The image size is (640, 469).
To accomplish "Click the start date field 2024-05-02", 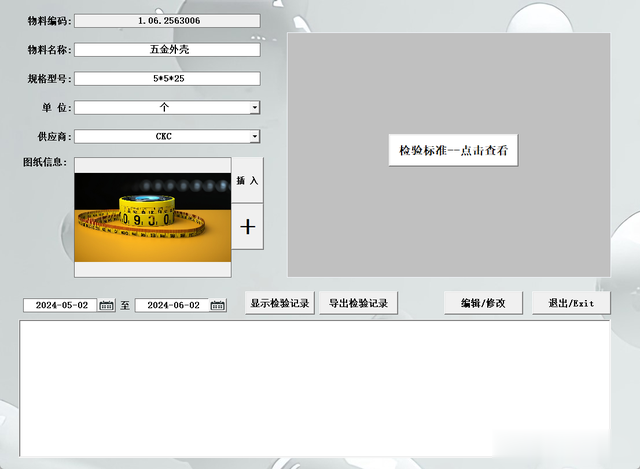I will 60,305.
